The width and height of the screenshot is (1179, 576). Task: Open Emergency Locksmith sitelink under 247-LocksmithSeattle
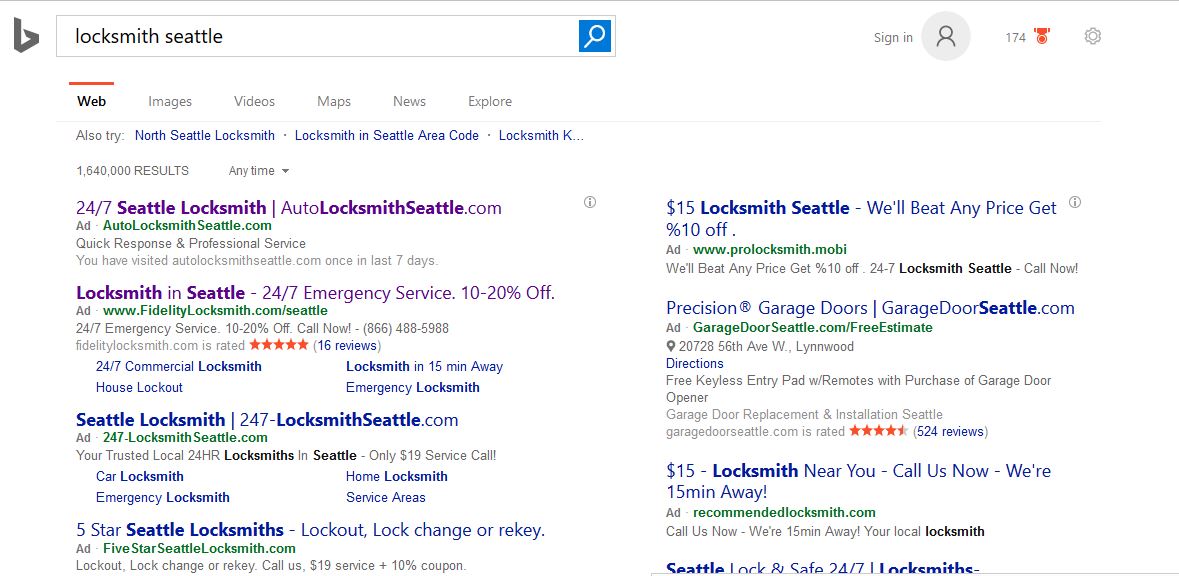click(162, 498)
